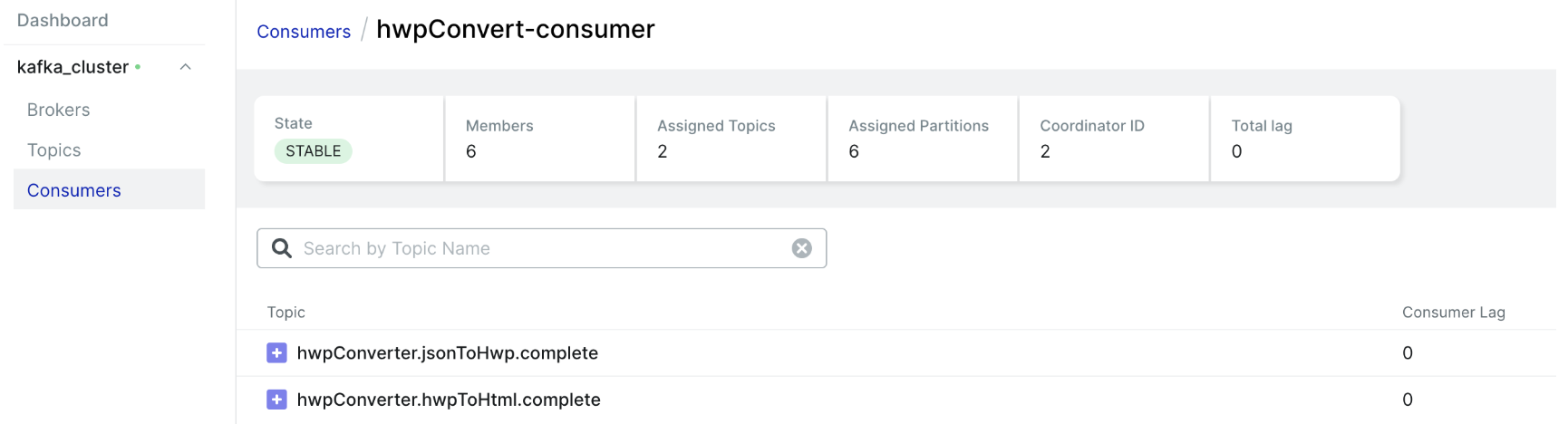The width and height of the screenshot is (1568, 424).
Task: Open the hwpConverter.hwpToHtml.complete topic name
Action: [449, 400]
